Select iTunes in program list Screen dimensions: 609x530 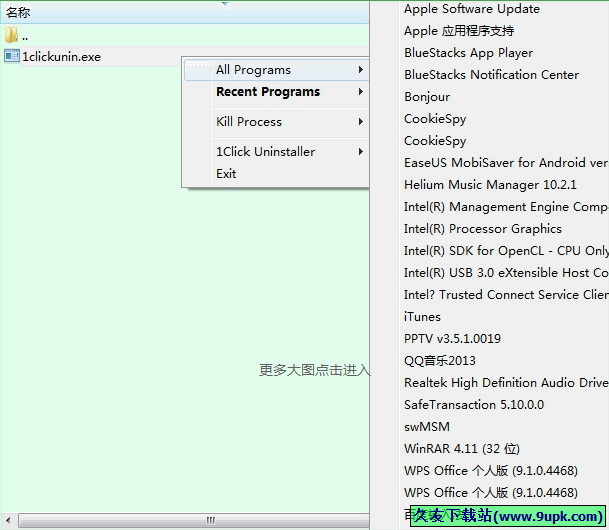pyautogui.click(x=422, y=317)
